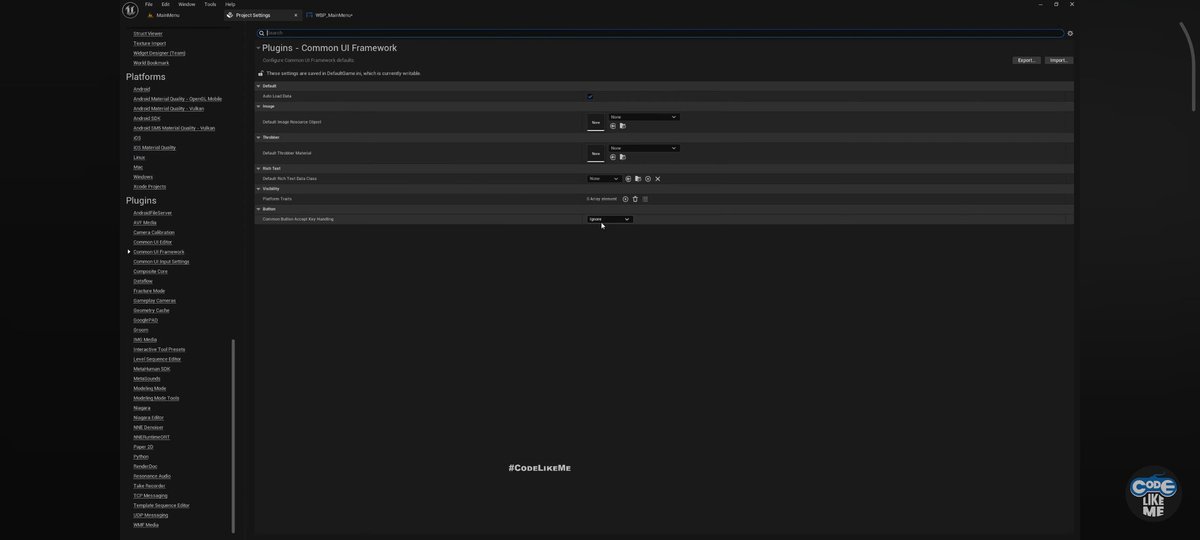Image resolution: width=1200 pixels, height=540 pixels.
Task: Open Android SDK platform settings
Action: tap(147, 118)
